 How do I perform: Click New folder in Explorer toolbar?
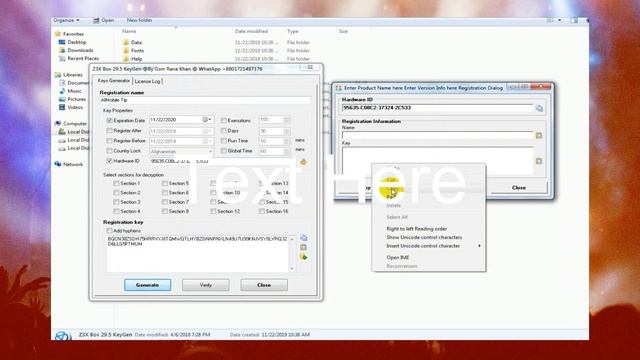(140, 20)
